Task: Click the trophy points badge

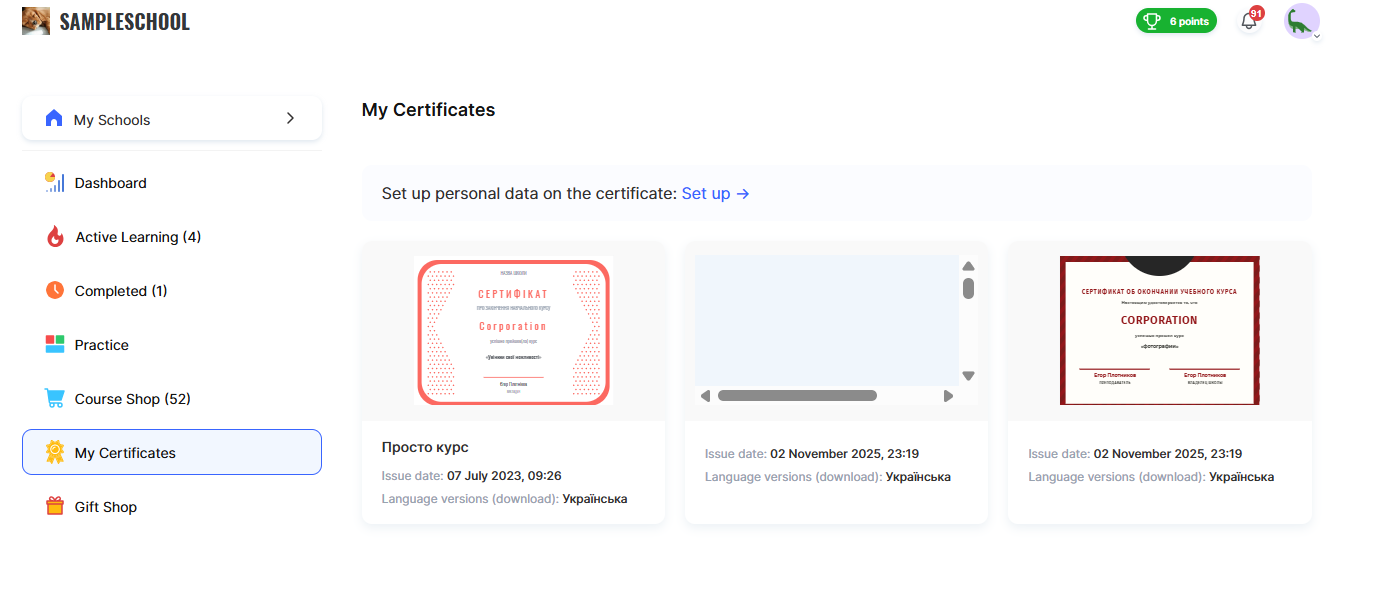Action: tap(1176, 21)
